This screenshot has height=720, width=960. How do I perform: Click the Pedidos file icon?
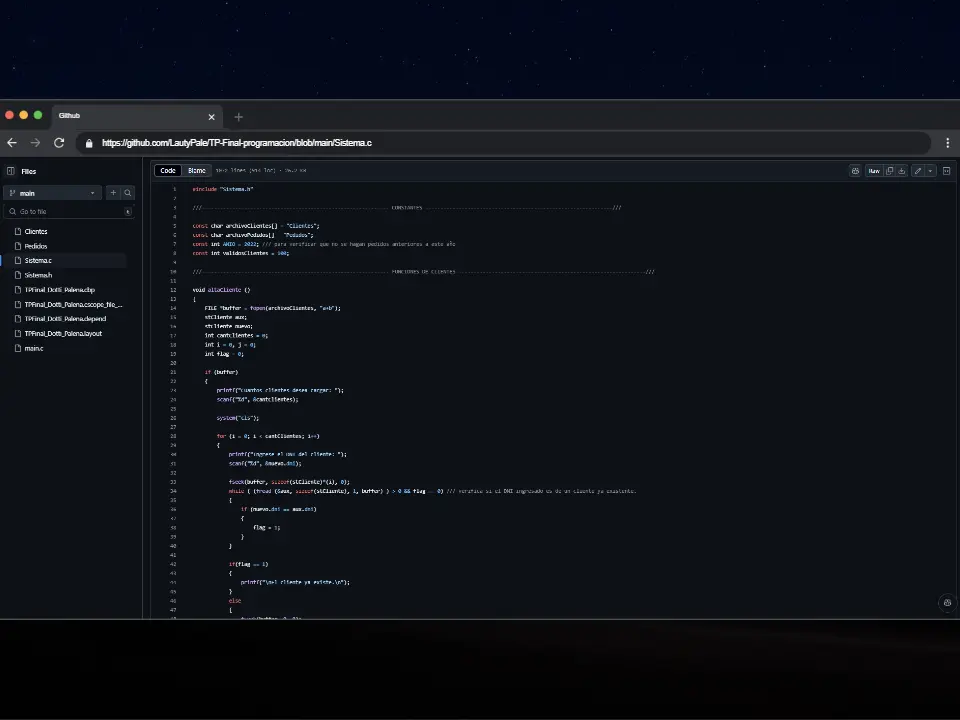click(x=18, y=246)
